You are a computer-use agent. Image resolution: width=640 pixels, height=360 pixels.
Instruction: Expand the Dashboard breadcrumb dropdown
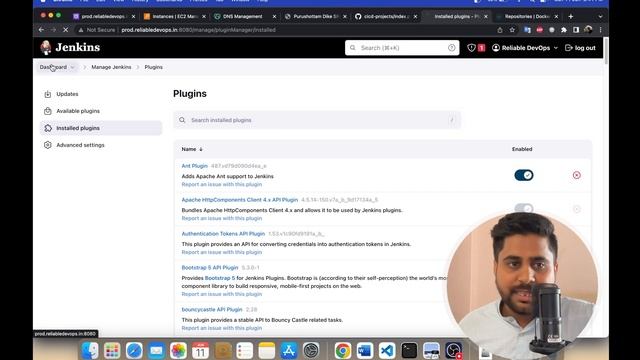[x=72, y=67]
